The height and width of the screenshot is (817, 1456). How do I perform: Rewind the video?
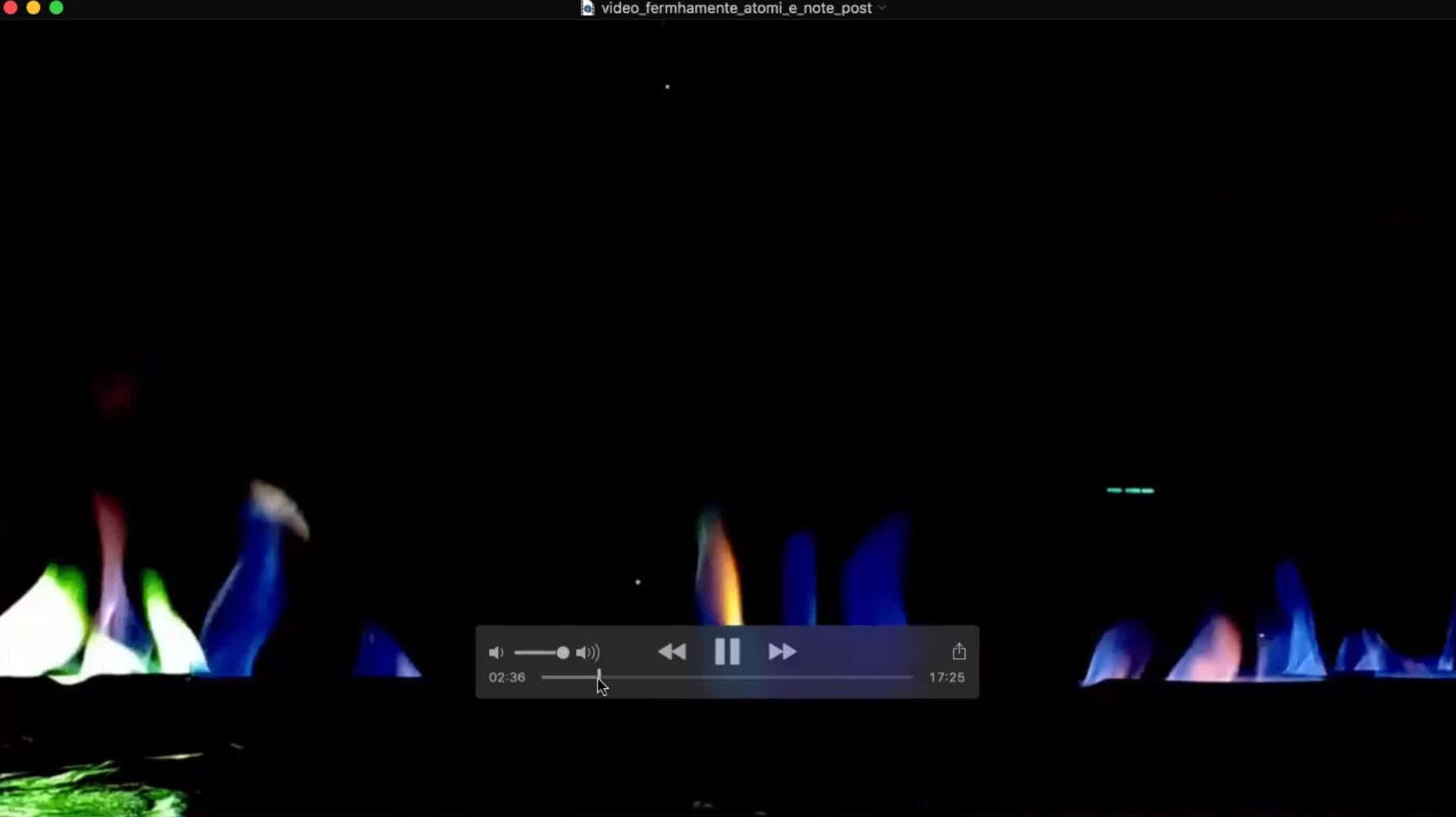pyautogui.click(x=672, y=651)
